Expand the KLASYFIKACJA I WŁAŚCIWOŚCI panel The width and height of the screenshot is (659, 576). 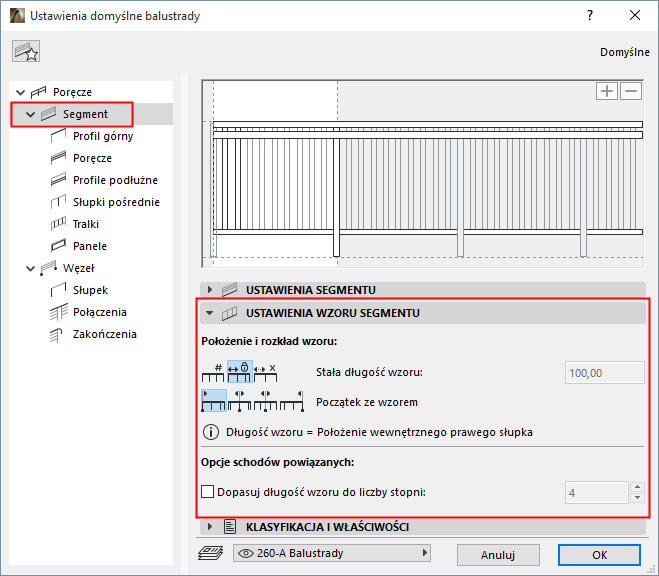pyautogui.click(x=210, y=526)
